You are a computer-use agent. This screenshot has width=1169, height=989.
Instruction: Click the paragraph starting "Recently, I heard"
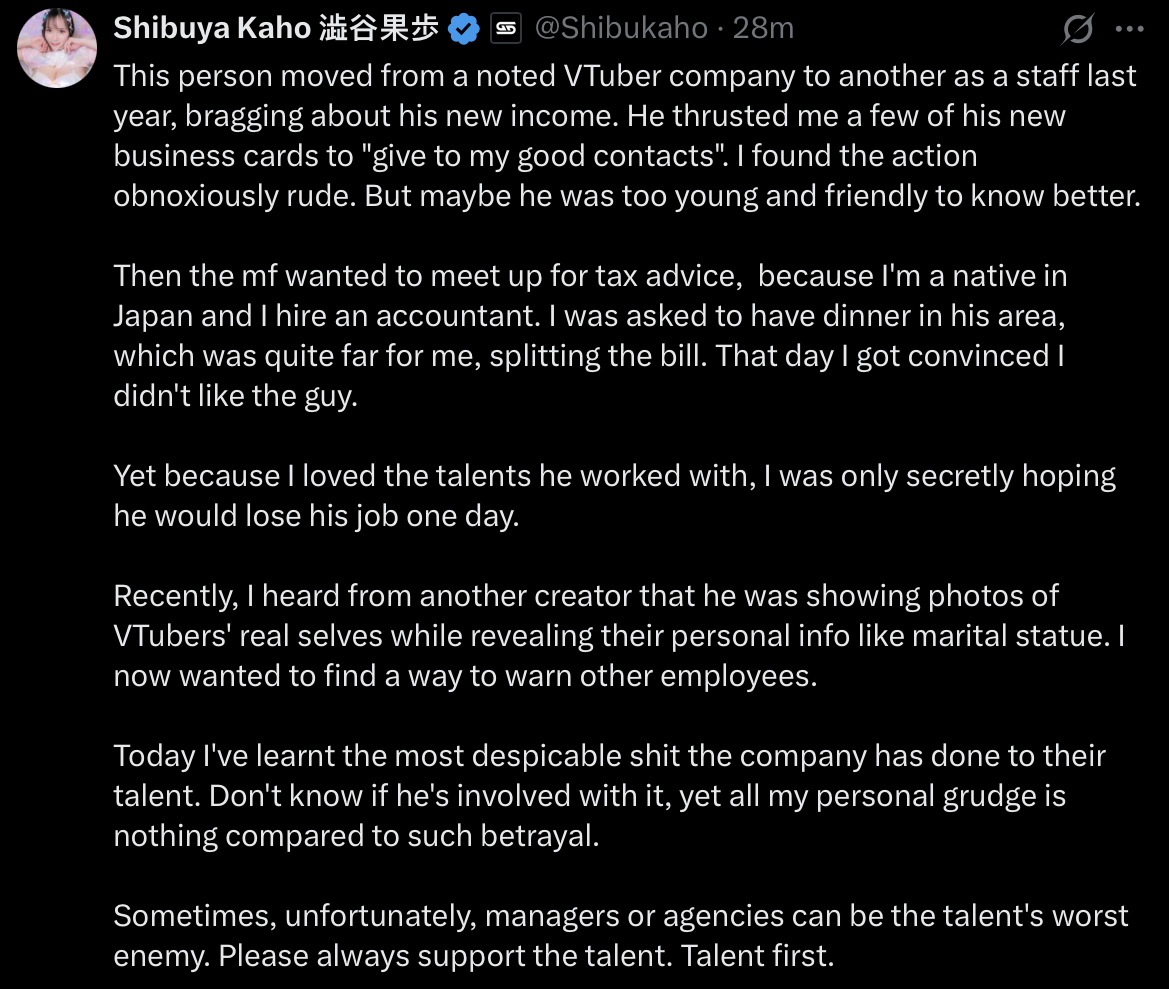coord(619,636)
